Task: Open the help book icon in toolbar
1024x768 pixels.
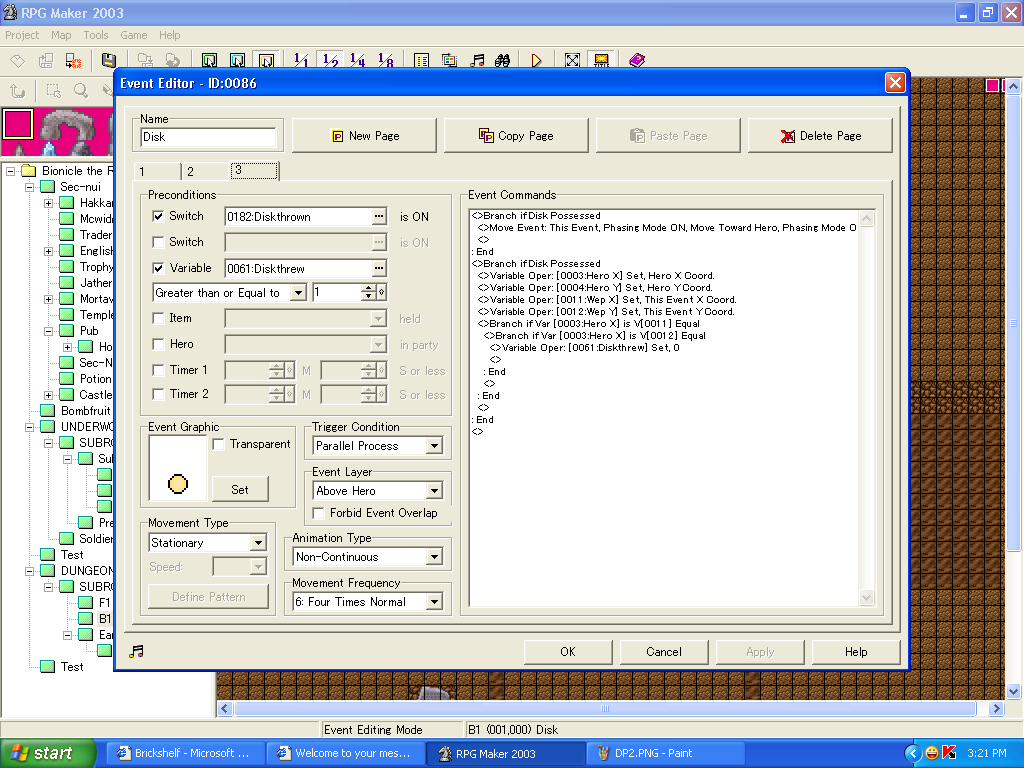Action: click(x=637, y=61)
